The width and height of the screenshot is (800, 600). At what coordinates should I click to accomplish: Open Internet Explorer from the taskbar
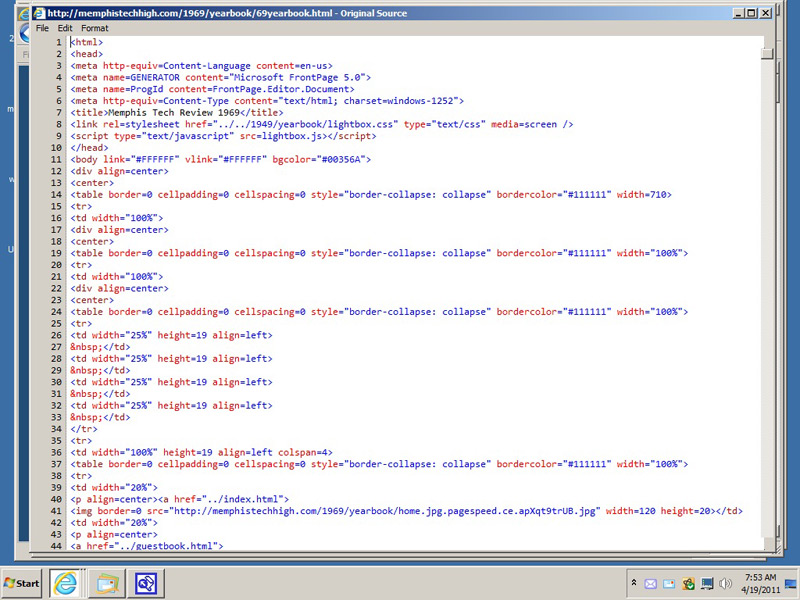(x=65, y=583)
